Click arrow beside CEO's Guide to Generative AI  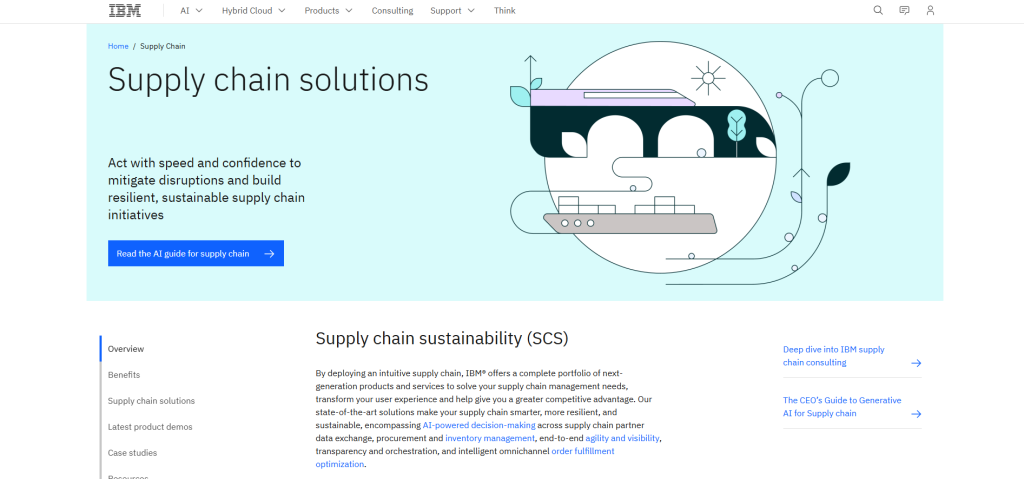[916, 414]
